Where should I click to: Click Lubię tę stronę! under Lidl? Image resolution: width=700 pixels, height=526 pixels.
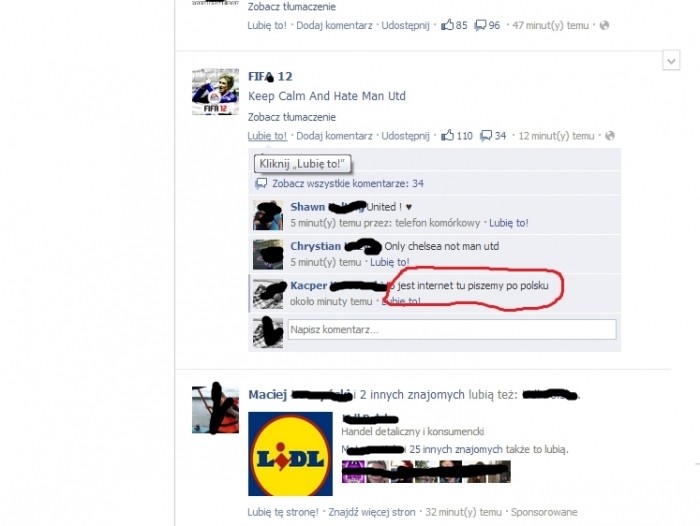(283, 512)
